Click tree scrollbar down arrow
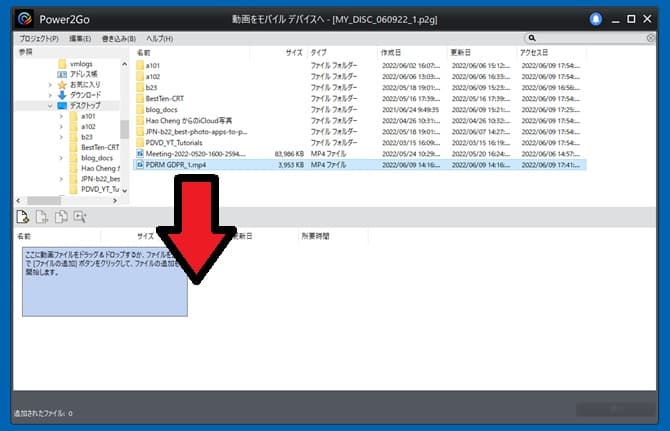The width and height of the screenshot is (670, 431). coord(124,191)
